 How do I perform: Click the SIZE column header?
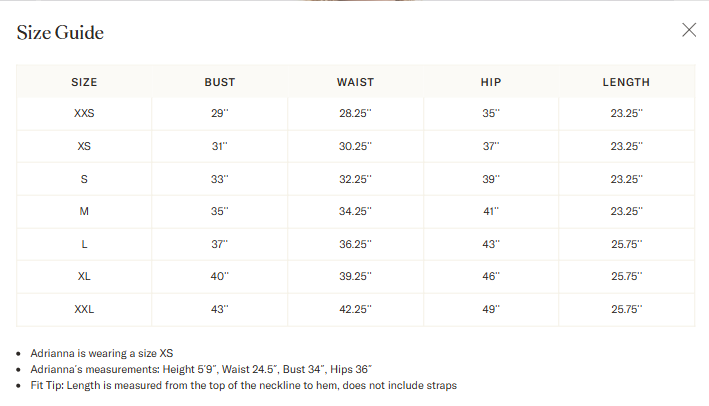coord(84,82)
